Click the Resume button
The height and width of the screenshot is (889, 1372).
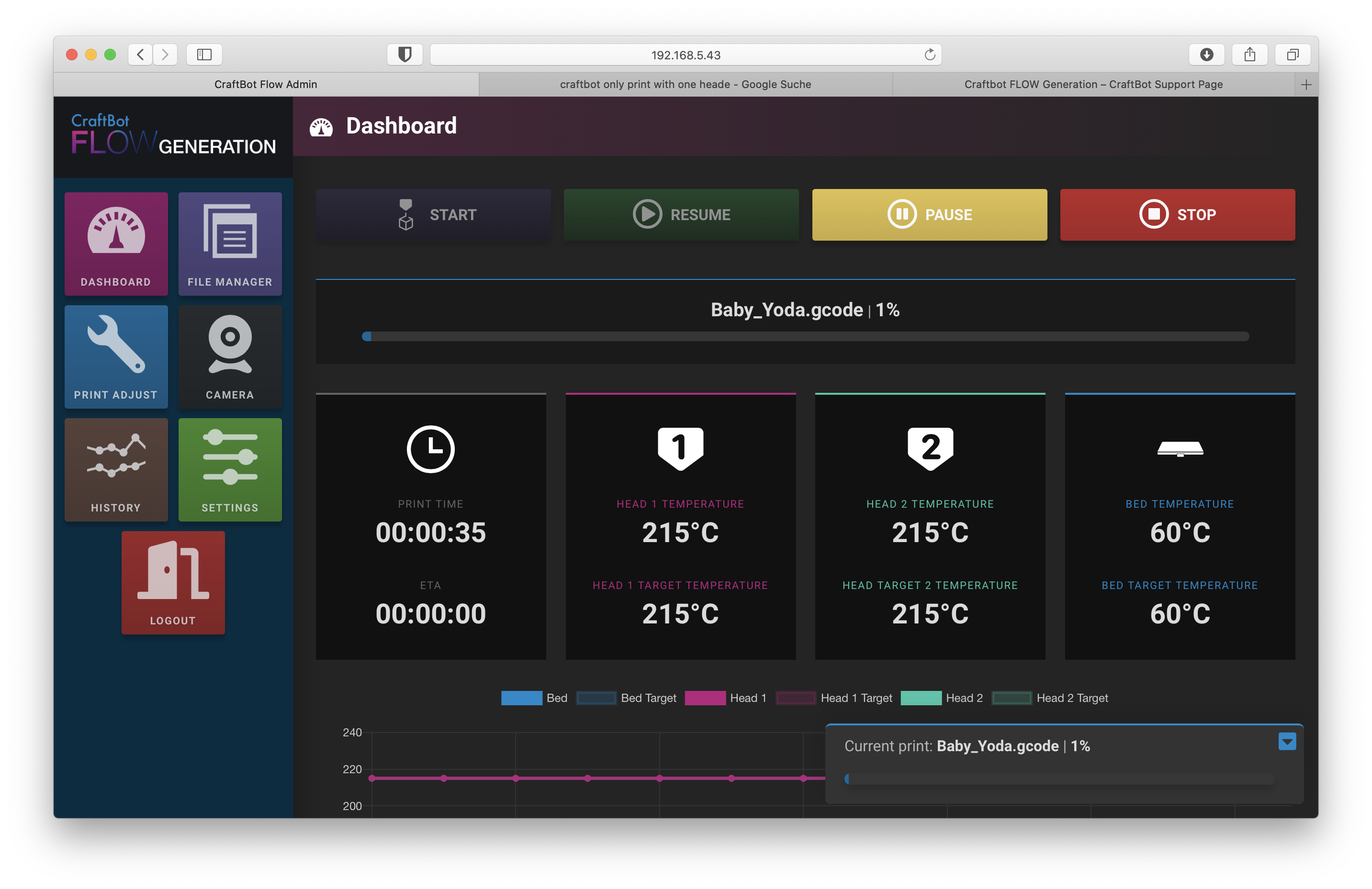(681, 214)
